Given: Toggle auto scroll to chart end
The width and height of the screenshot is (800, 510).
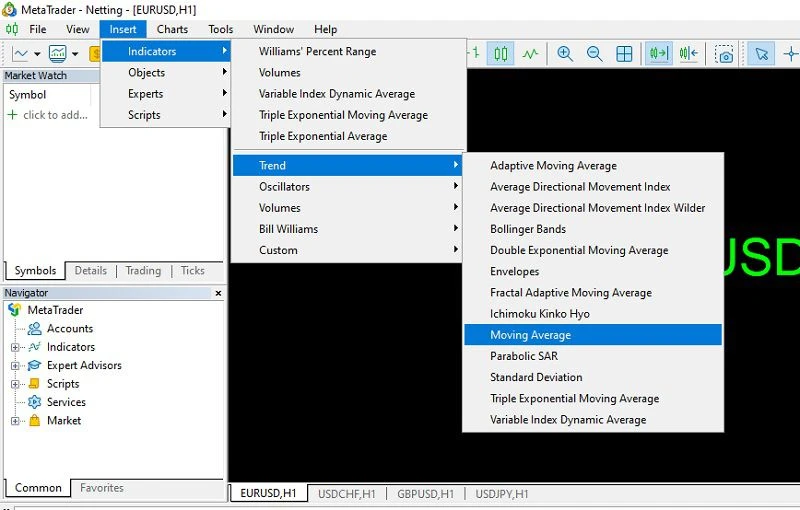Looking at the screenshot, I should (x=659, y=54).
